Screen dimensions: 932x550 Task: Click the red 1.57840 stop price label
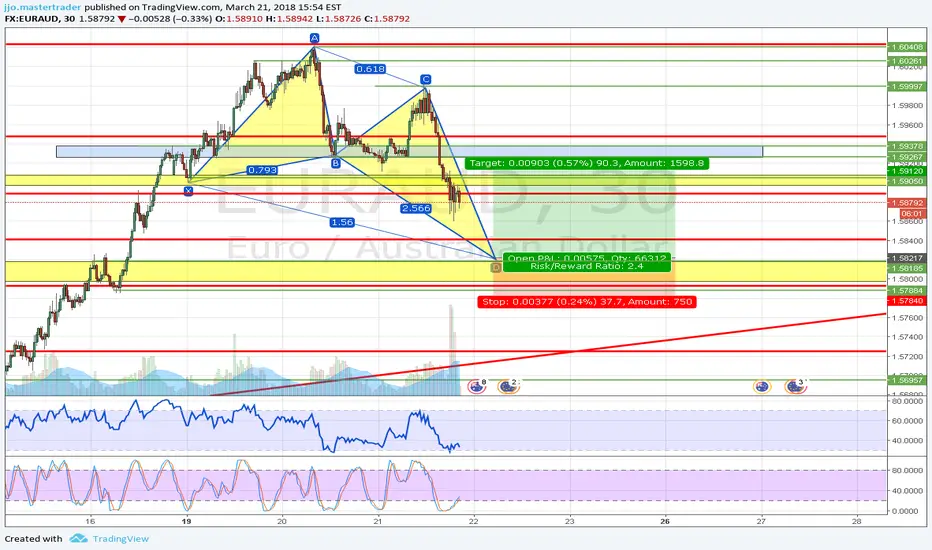[x=907, y=301]
